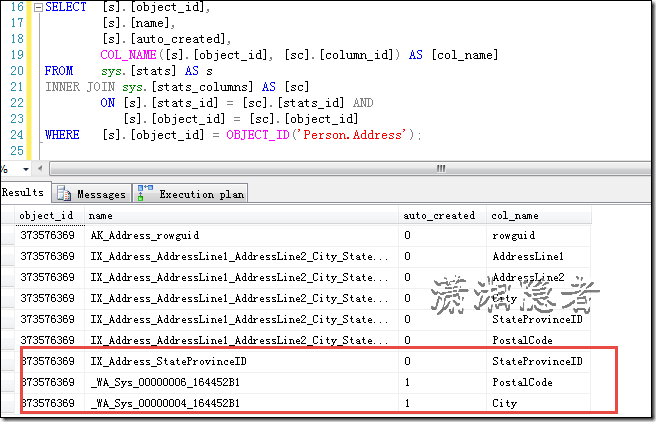
Task: Select the name column header
Action: coord(100,215)
